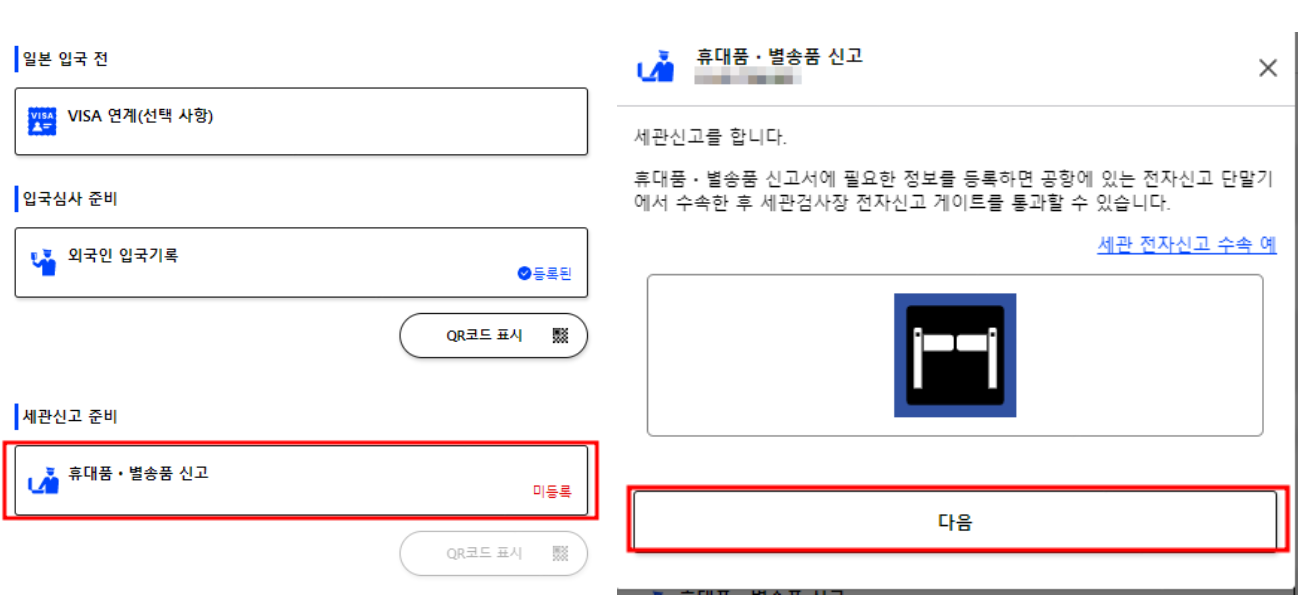Viewport: 1309px width, 609px height.
Task: Click the VISA card icon
Action: pyautogui.click(x=43, y=122)
